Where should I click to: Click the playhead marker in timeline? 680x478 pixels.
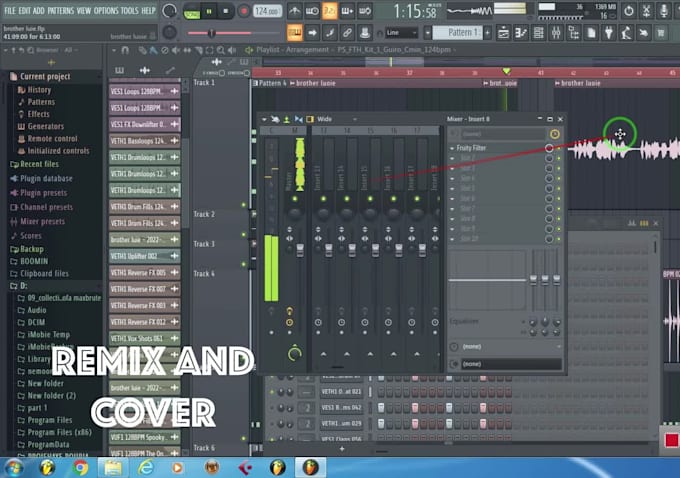pyautogui.click(x=506, y=71)
